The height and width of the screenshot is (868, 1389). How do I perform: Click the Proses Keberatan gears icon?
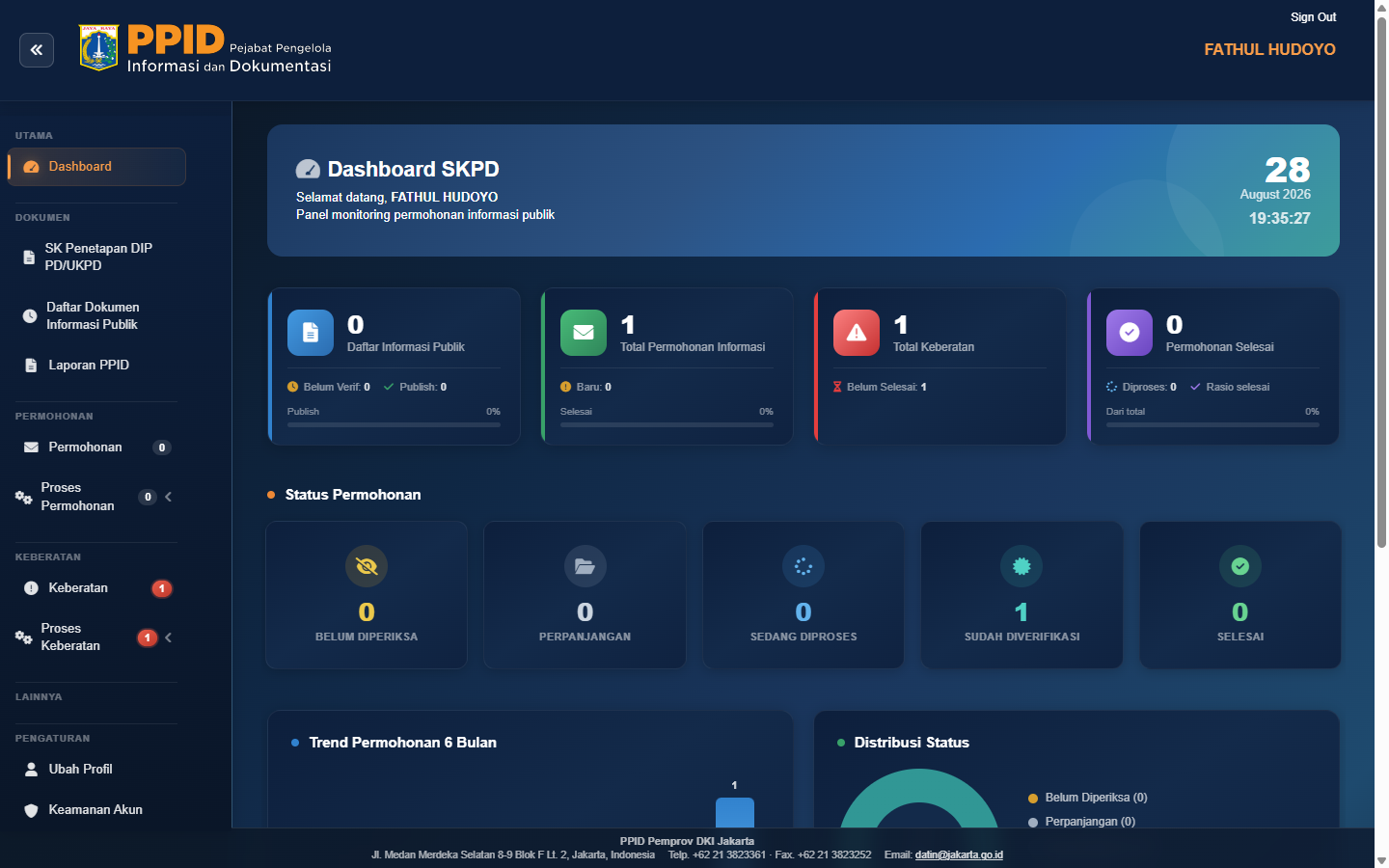click(x=23, y=637)
